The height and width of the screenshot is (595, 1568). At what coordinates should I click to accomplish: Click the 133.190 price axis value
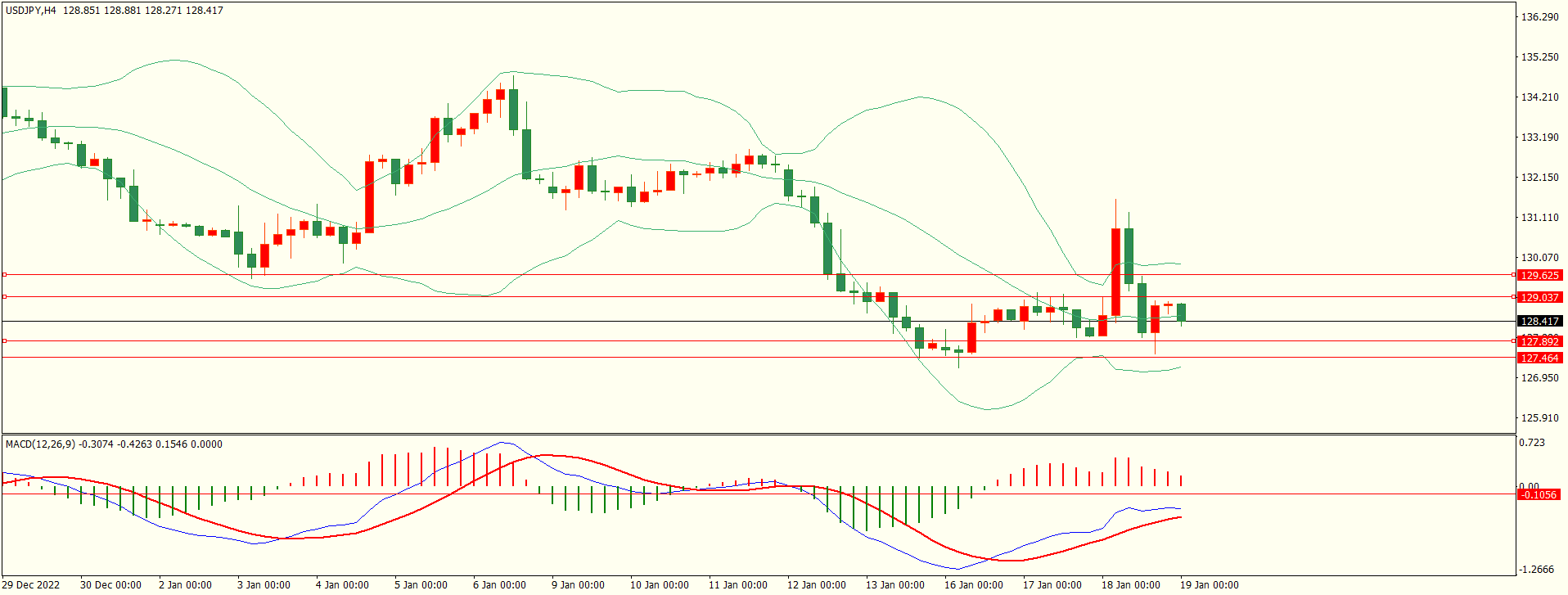(x=1539, y=137)
